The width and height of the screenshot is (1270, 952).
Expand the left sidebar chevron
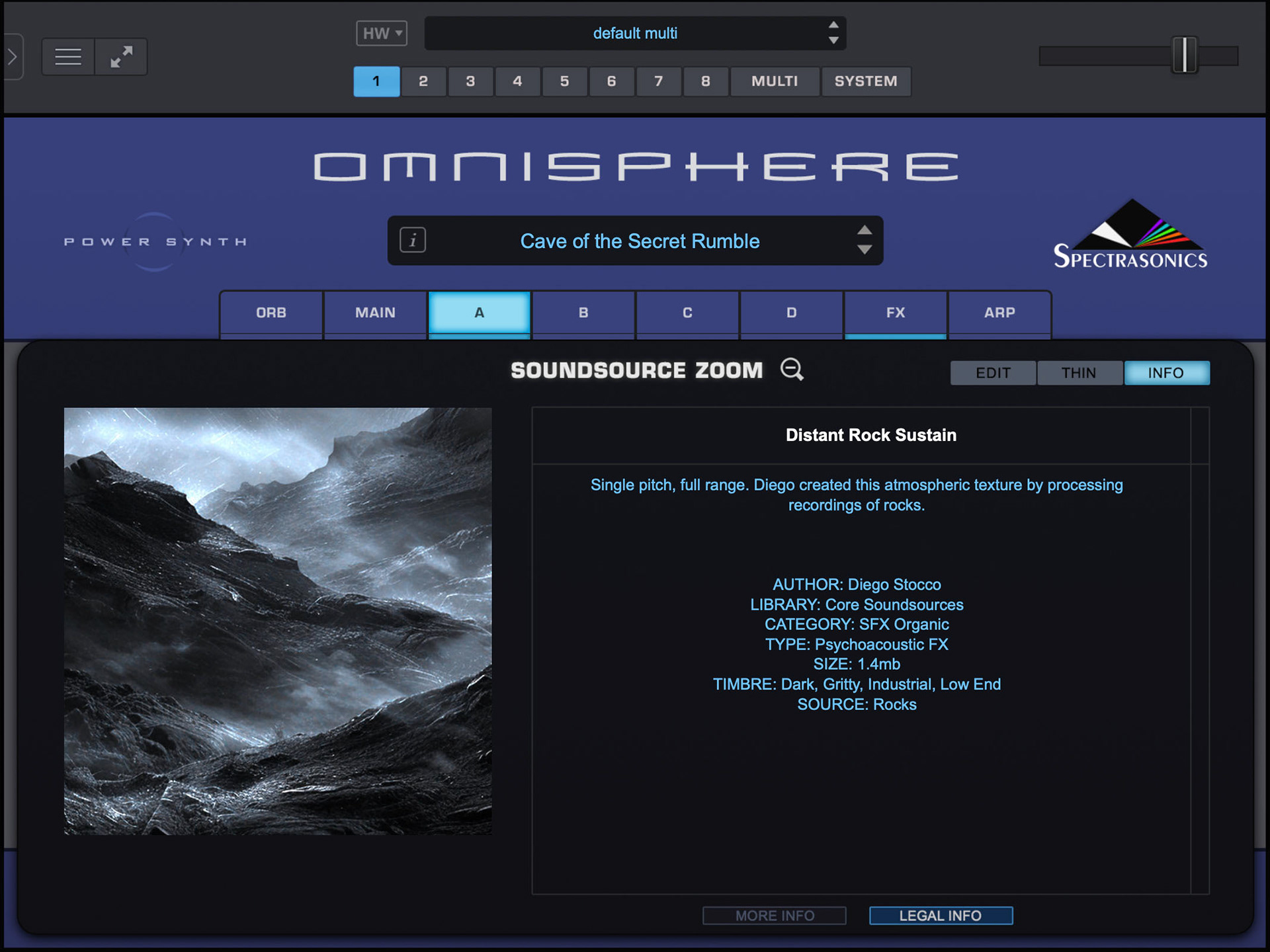click(x=13, y=57)
